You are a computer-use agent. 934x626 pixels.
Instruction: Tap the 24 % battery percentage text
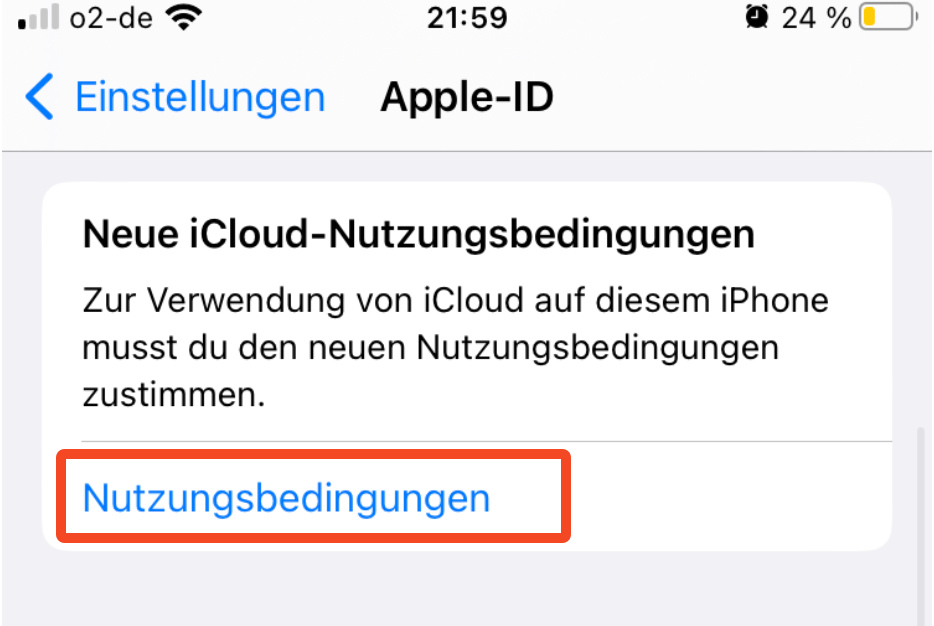click(816, 18)
